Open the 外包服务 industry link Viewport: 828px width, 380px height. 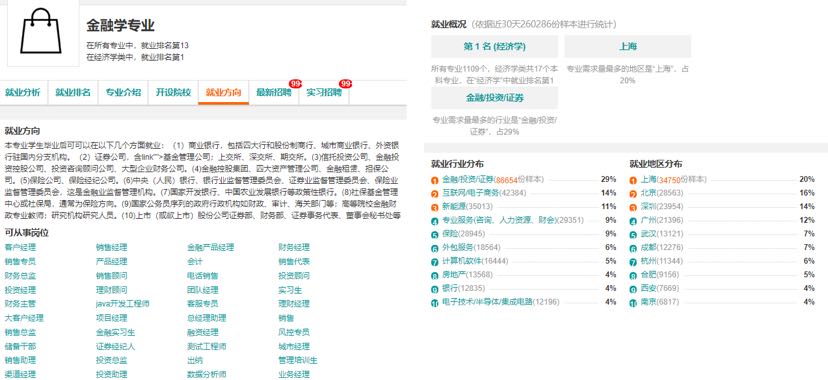coord(457,248)
